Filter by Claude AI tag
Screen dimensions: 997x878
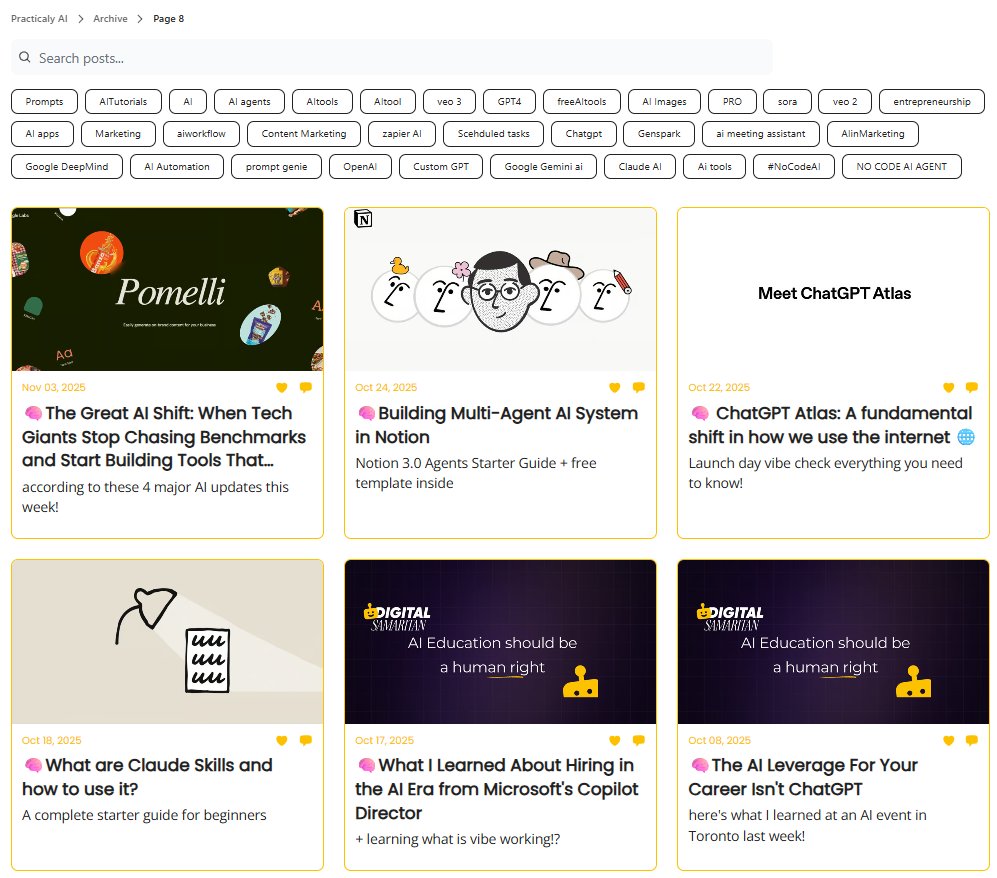coord(640,167)
